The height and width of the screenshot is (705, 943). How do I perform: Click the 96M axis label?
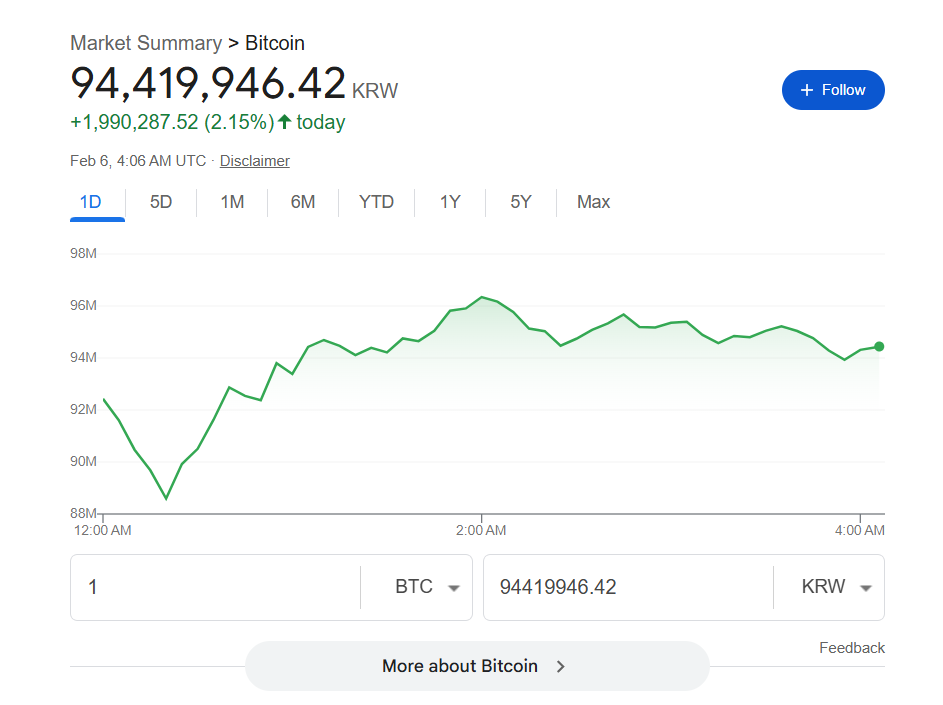pyautogui.click(x=83, y=306)
